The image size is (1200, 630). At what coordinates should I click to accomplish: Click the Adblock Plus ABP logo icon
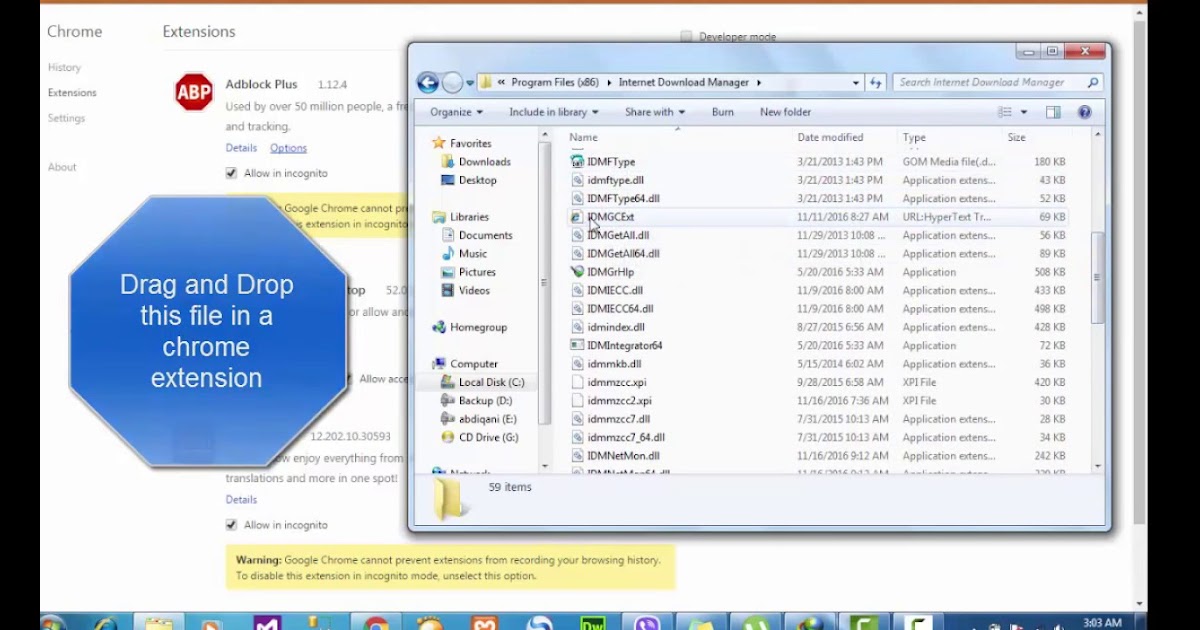click(x=193, y=93)
